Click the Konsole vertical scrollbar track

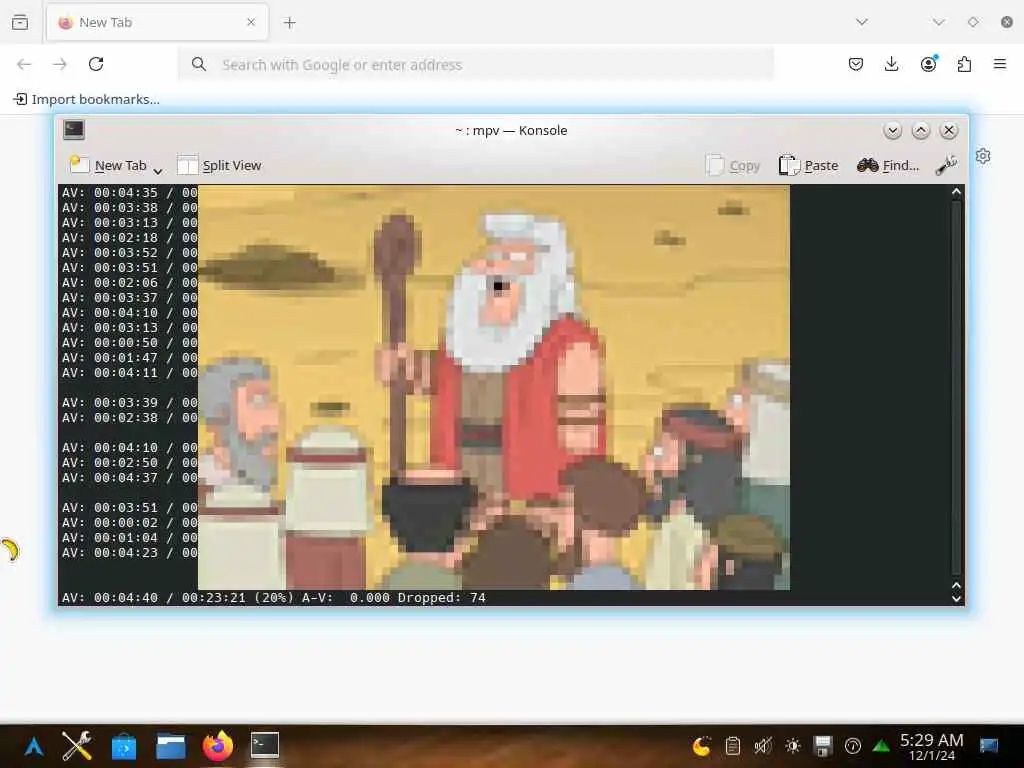coord(957,388)
